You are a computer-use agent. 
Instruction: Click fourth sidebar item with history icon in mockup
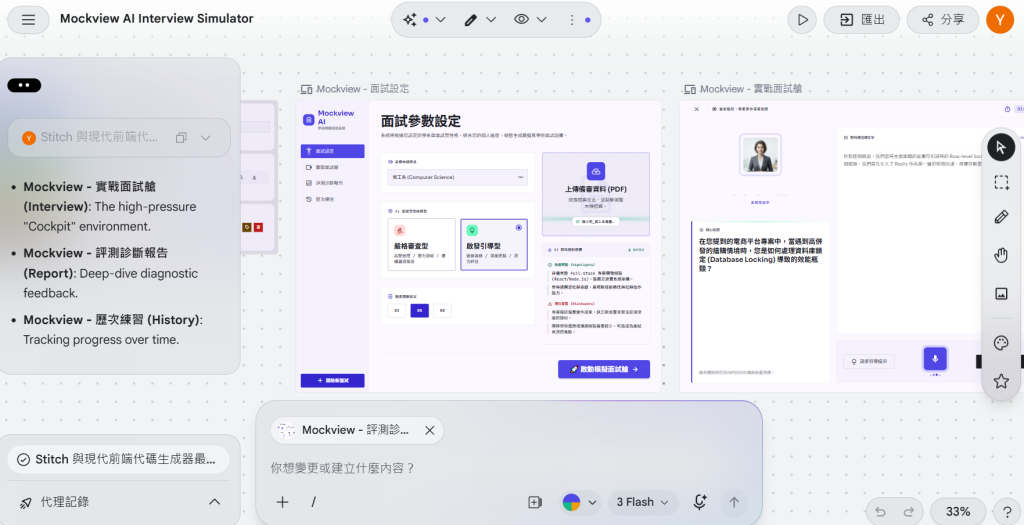(x=332, y=199)
